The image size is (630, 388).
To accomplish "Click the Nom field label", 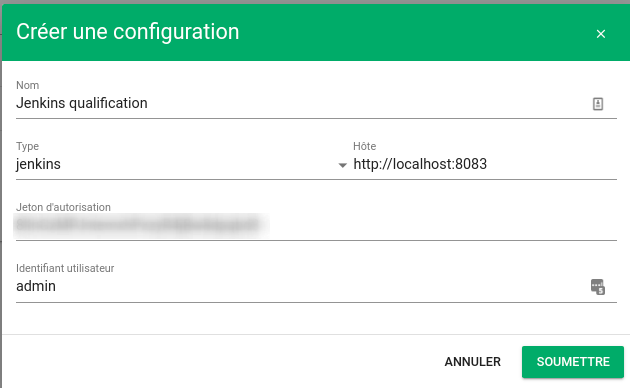I will (x=27, y=85).
